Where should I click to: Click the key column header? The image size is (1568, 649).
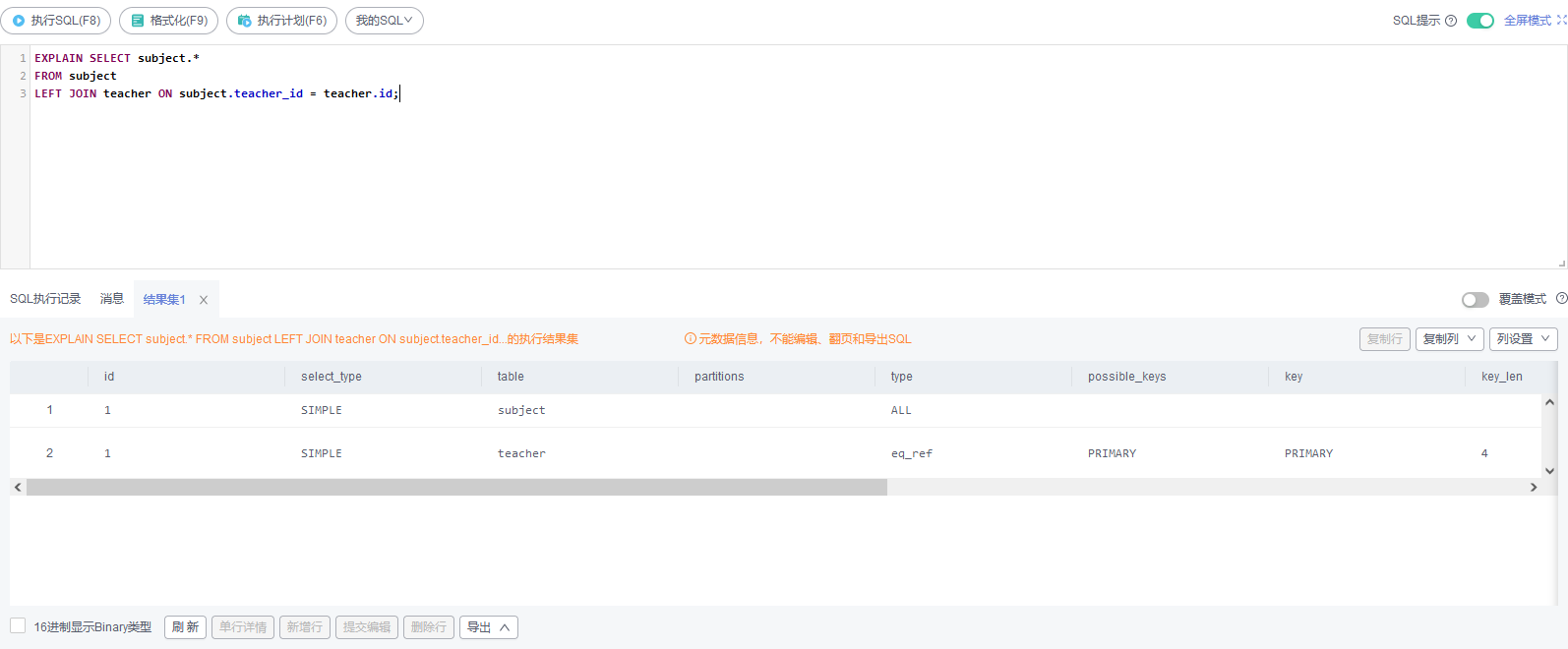[x=1366, y=377]
